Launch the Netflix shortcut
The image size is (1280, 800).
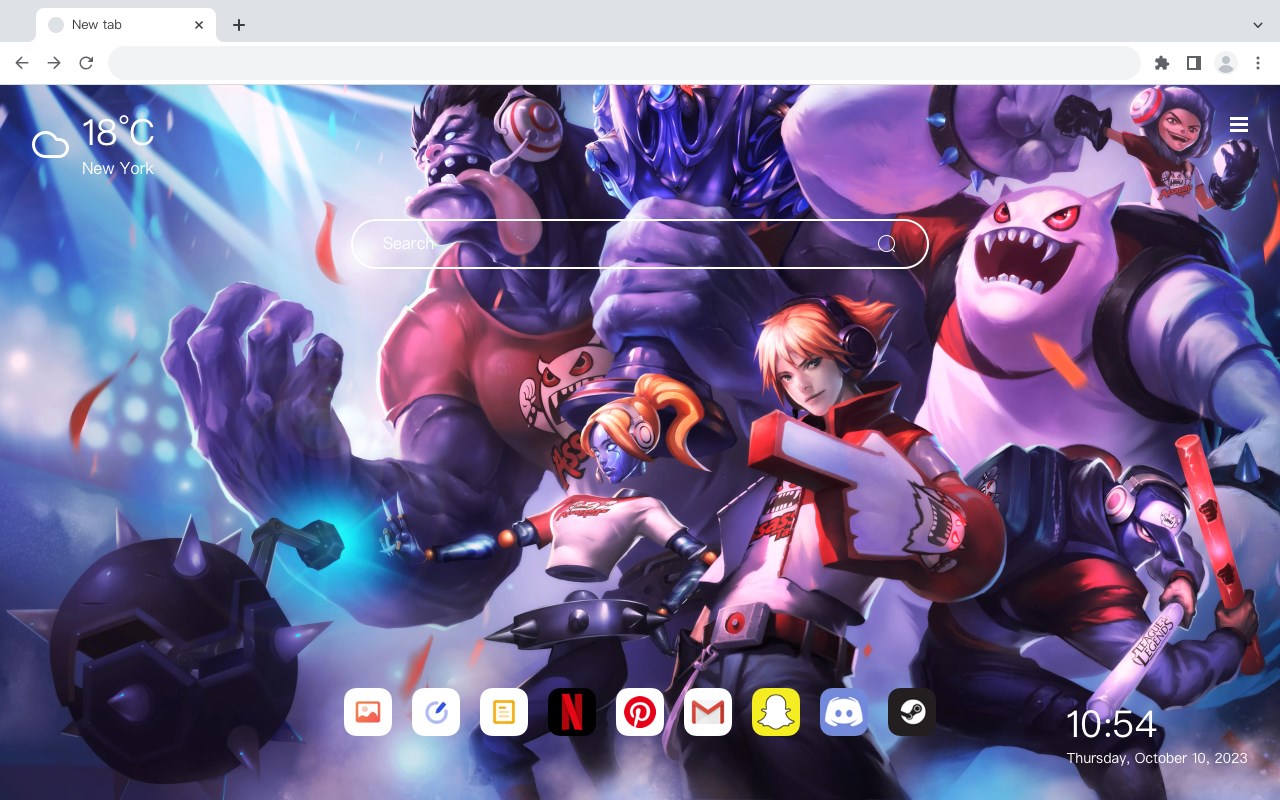tap(572, 712)
